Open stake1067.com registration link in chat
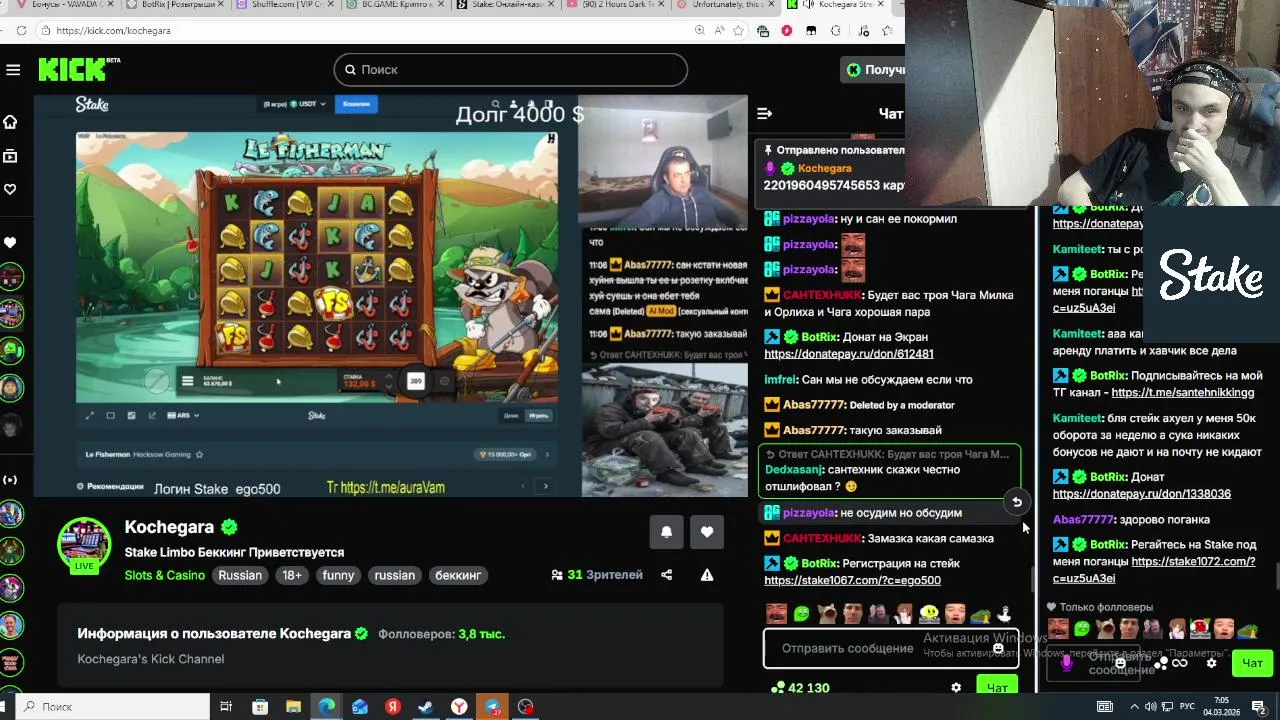Viewport: 1280px width, 720px height. pyautogui.click(x=852, y=580)
